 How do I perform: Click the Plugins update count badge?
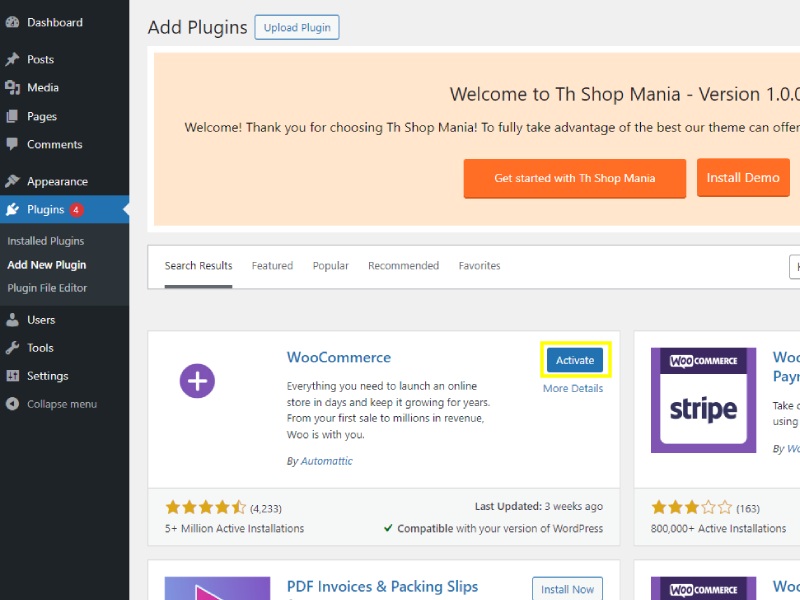pyautogui.click(x=76, y=210)
